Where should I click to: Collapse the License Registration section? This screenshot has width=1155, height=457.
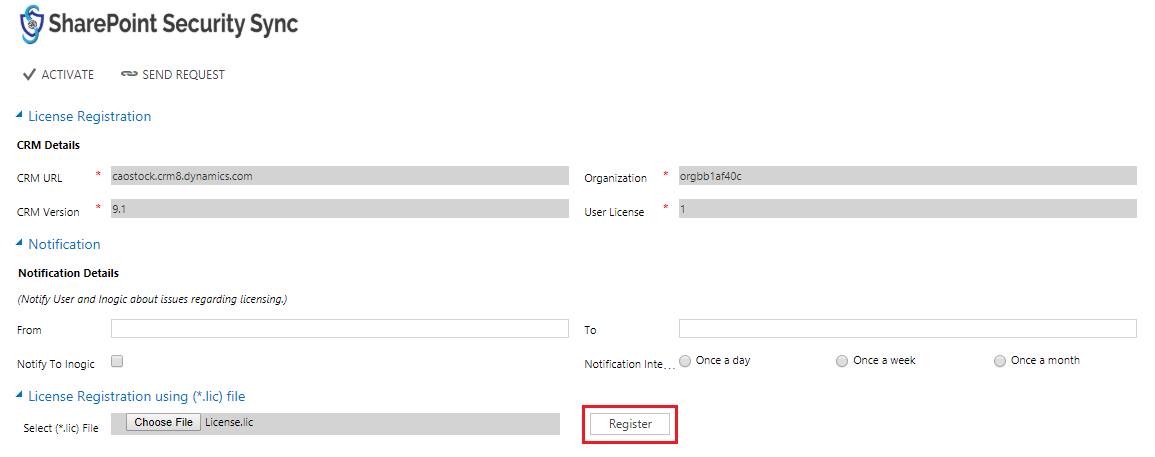[18, 115]
